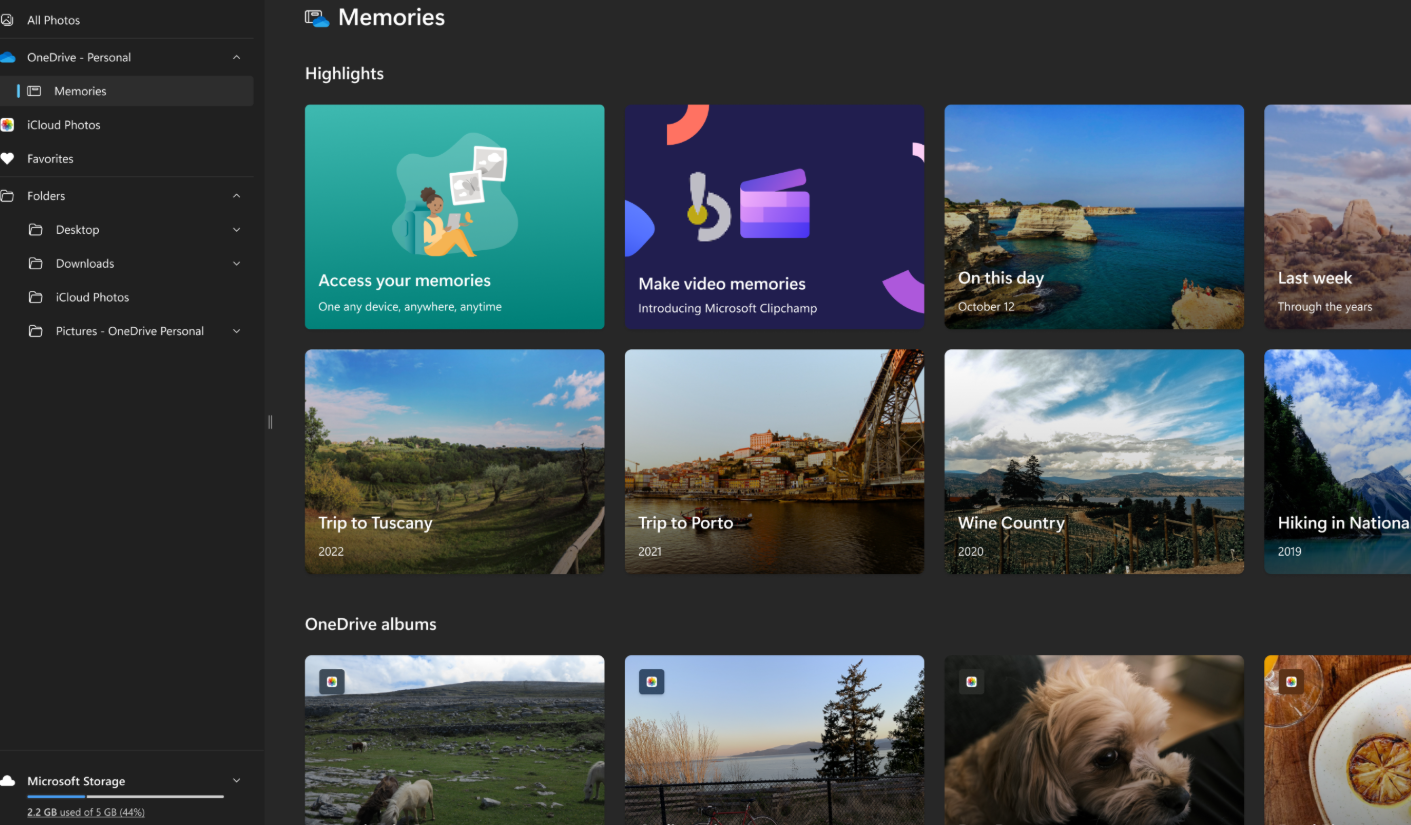Open the Trip to Porto 2021 memory

pos(774,461)
